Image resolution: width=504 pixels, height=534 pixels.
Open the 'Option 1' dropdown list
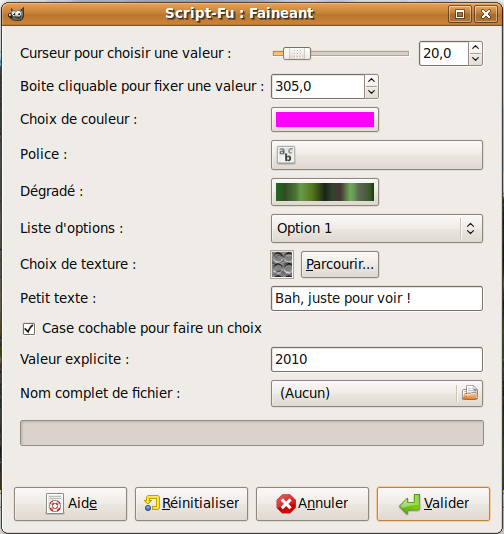point(377,229)
